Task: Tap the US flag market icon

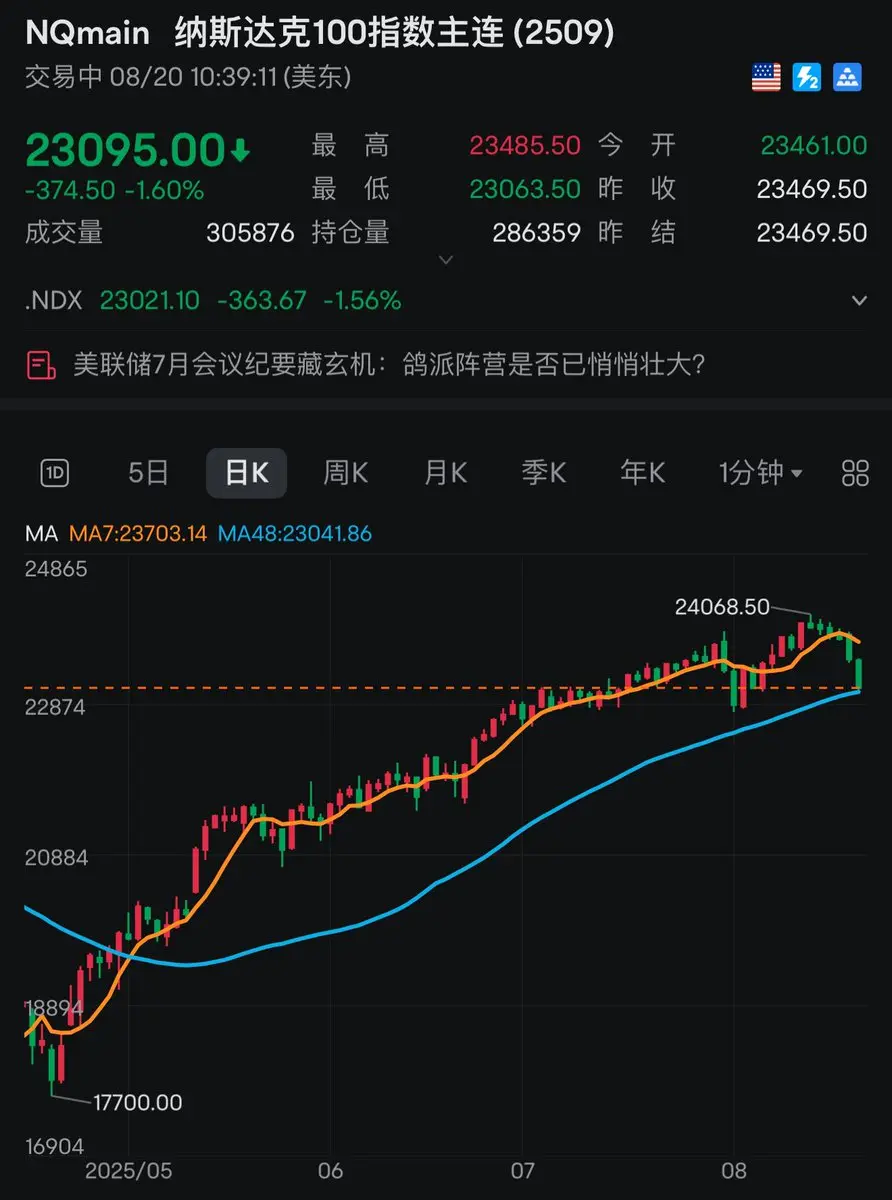Action: [x=766, y=77]
